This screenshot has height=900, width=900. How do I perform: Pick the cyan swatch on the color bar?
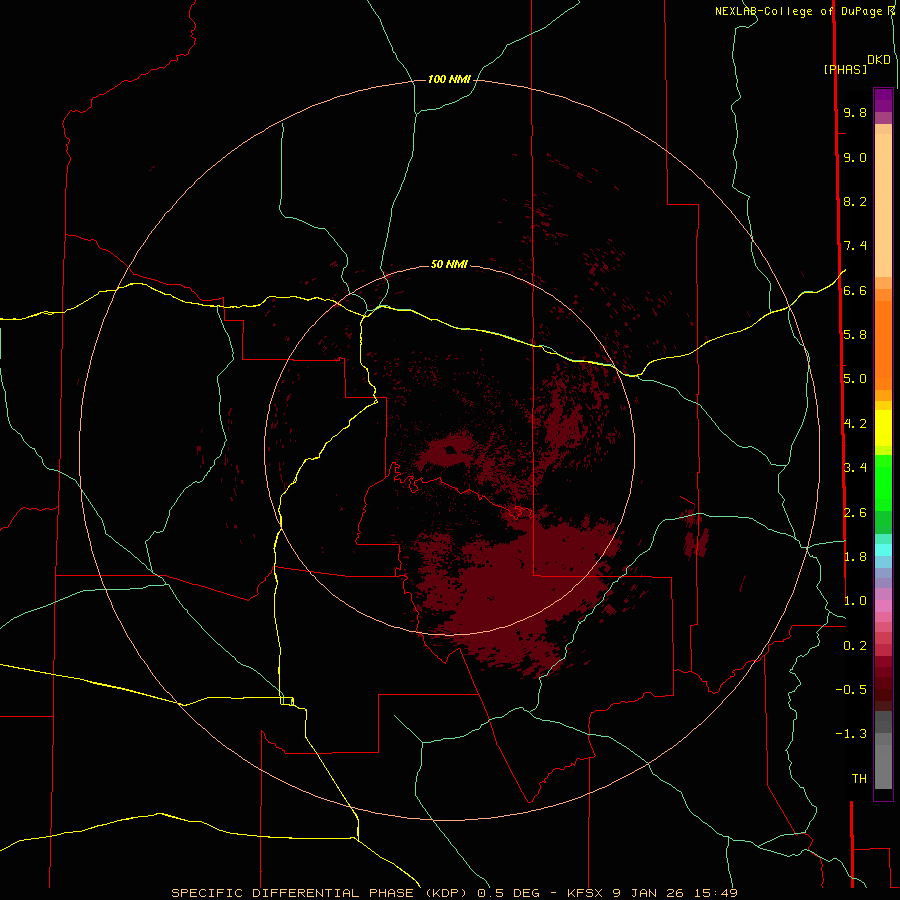point(883,550)
